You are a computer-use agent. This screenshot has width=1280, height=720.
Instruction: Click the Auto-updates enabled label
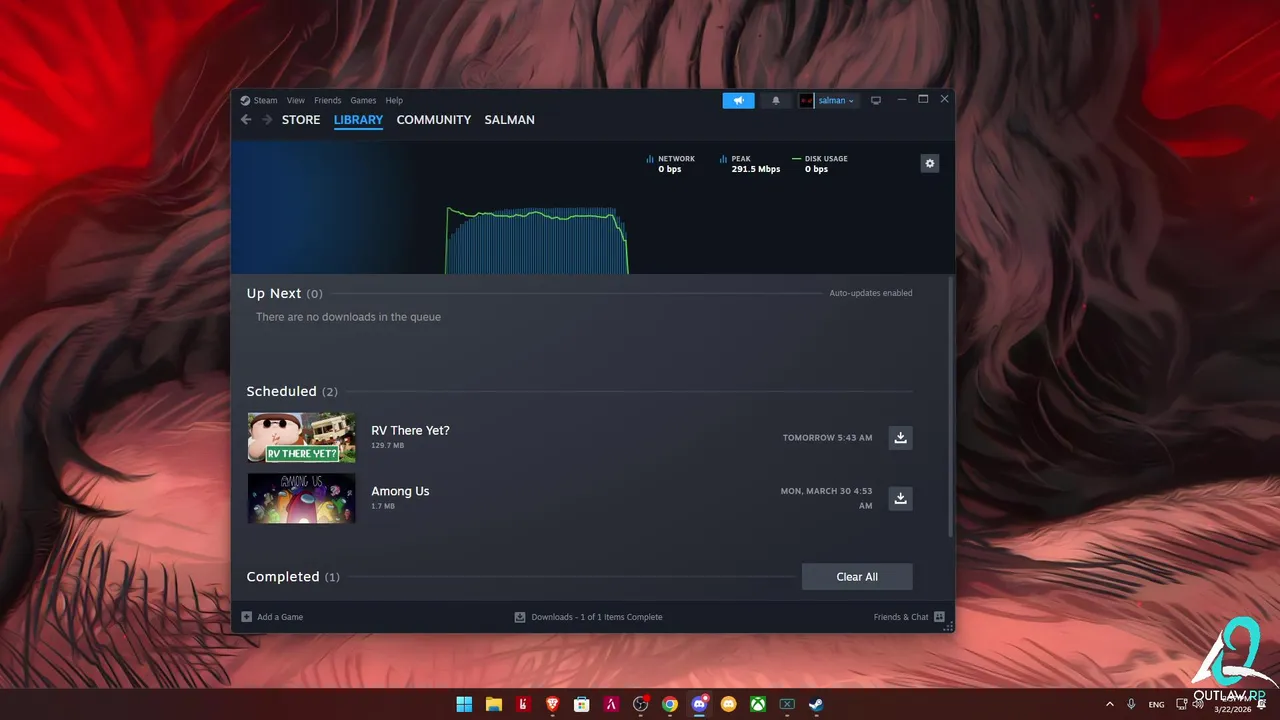870,293
